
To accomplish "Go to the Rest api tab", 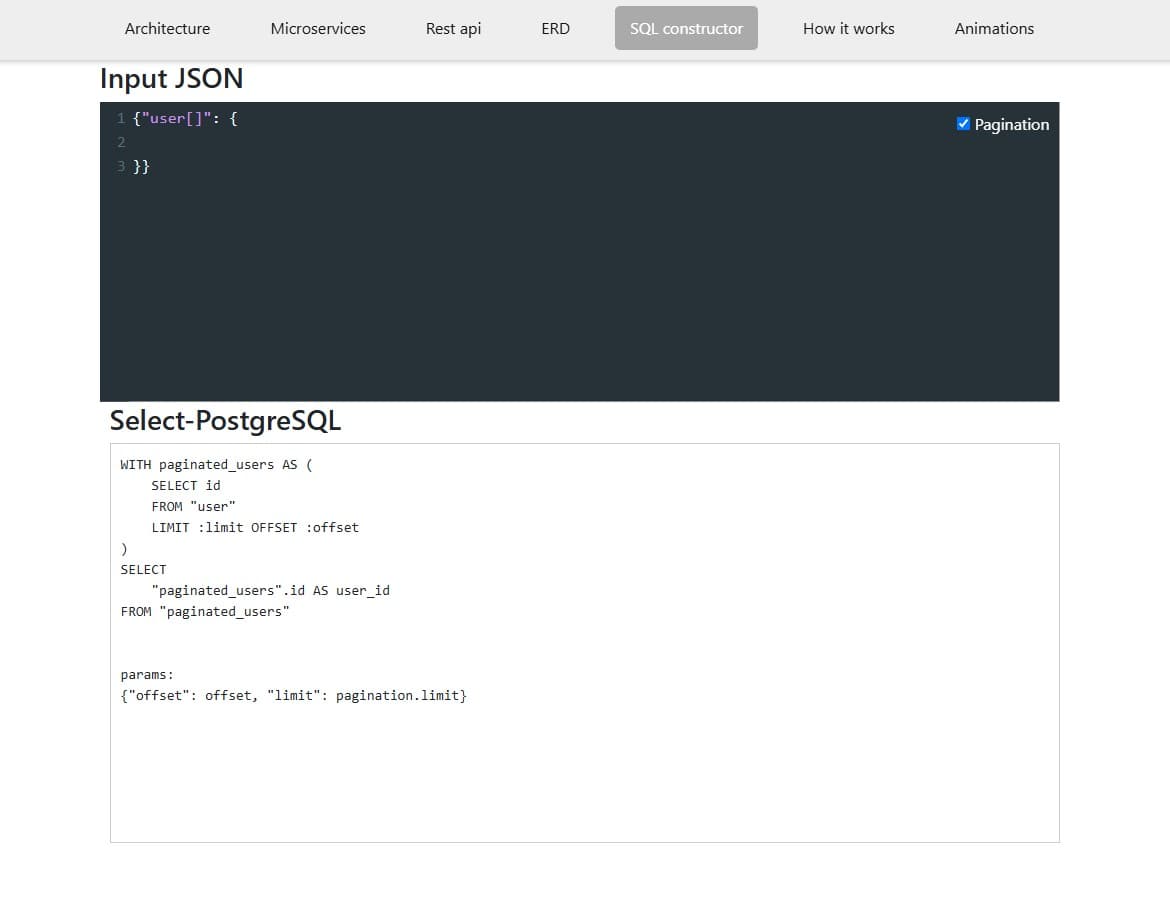I will (453, 28).
